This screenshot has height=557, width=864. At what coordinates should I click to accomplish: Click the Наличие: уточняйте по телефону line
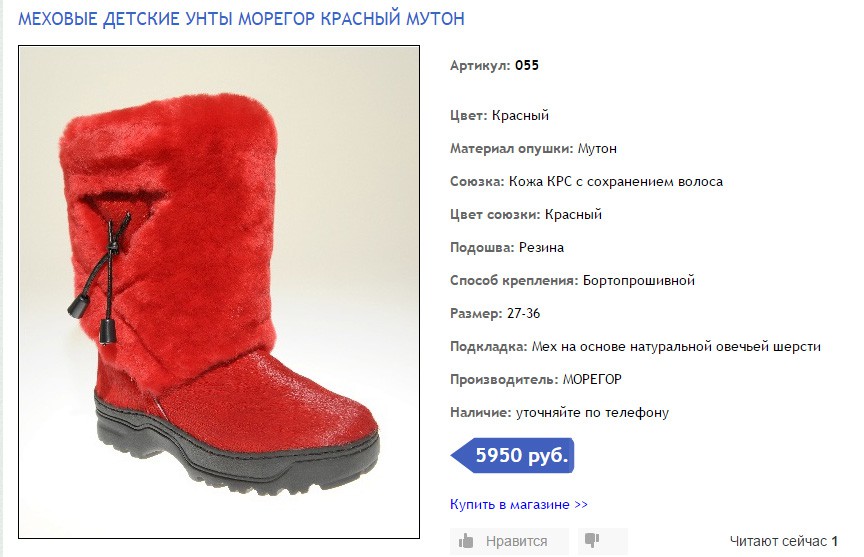point(559,413)
